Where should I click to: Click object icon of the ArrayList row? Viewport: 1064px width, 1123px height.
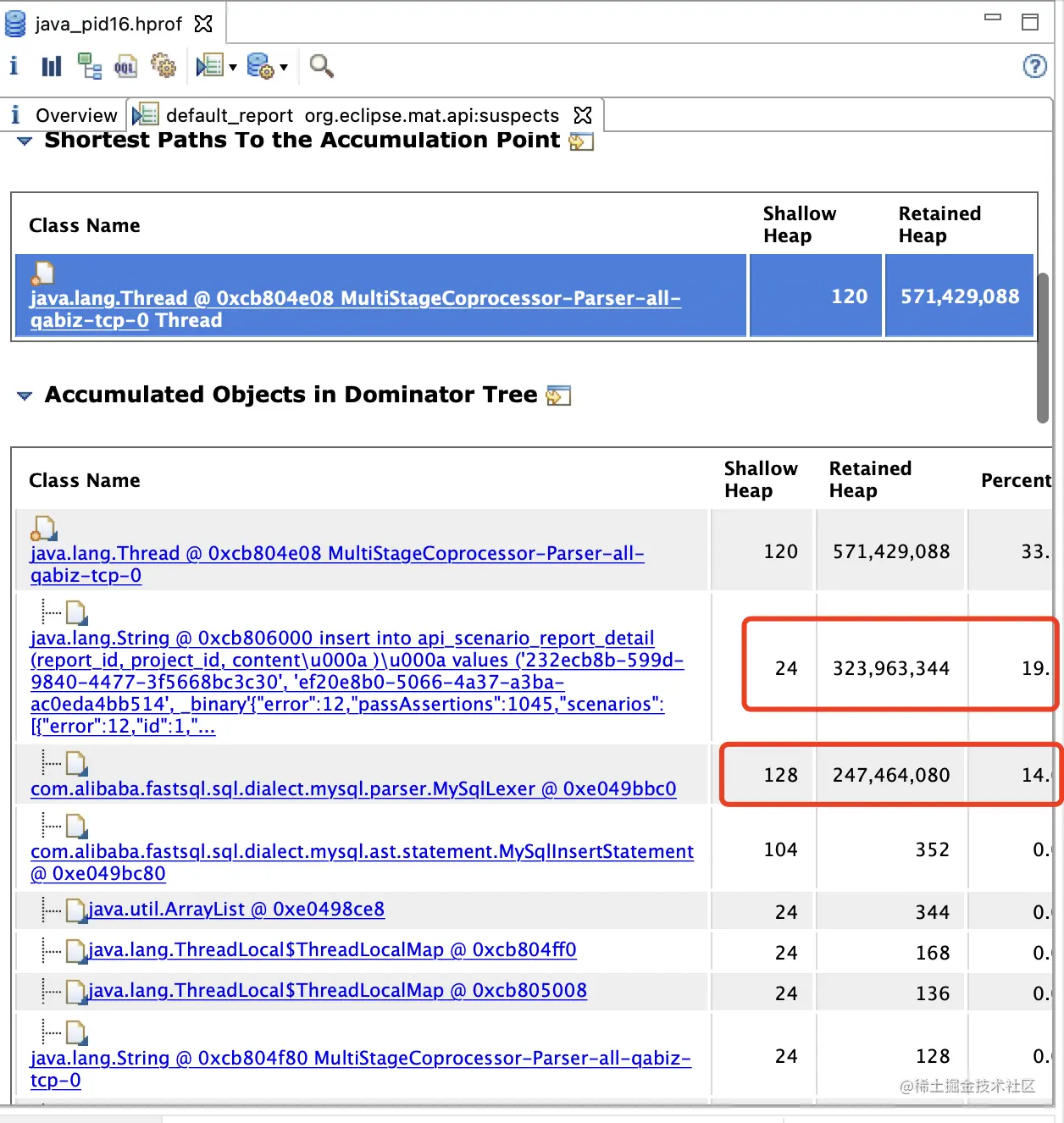(x=77, y=910)
